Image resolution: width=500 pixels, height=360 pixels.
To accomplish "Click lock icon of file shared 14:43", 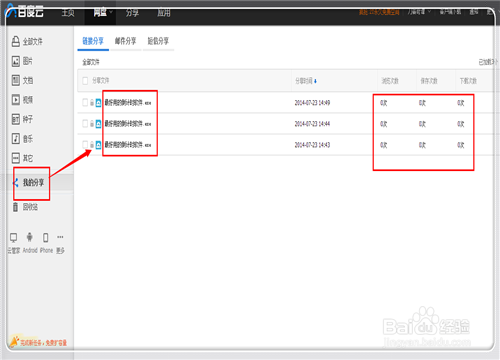I will [92, 145].
